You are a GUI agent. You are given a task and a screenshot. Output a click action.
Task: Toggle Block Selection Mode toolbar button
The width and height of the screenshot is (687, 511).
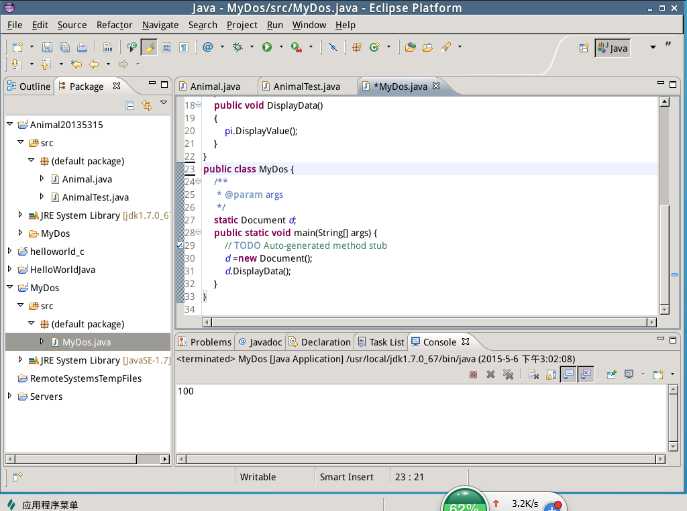click(167, 47)
